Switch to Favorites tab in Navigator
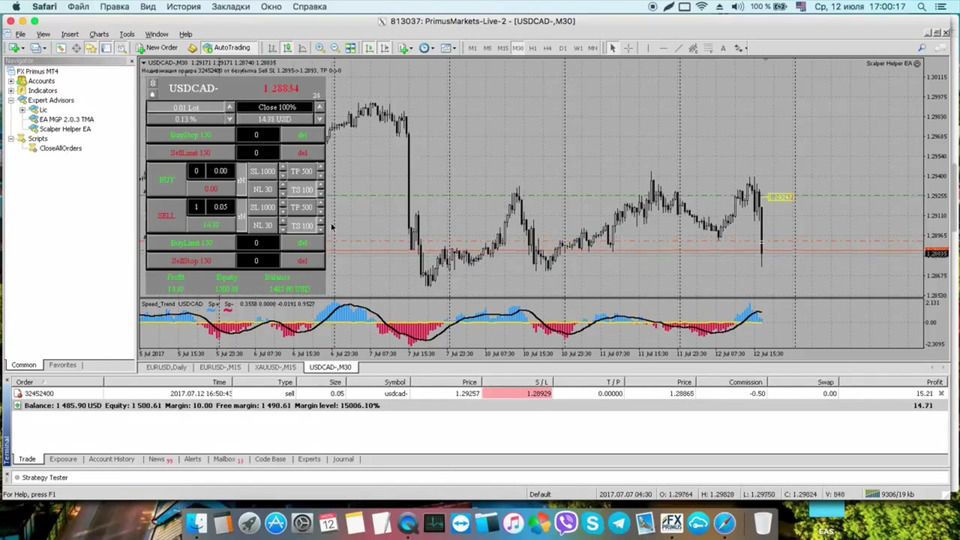The height and width of the screenshot is (540, 960). coord(62,365)
